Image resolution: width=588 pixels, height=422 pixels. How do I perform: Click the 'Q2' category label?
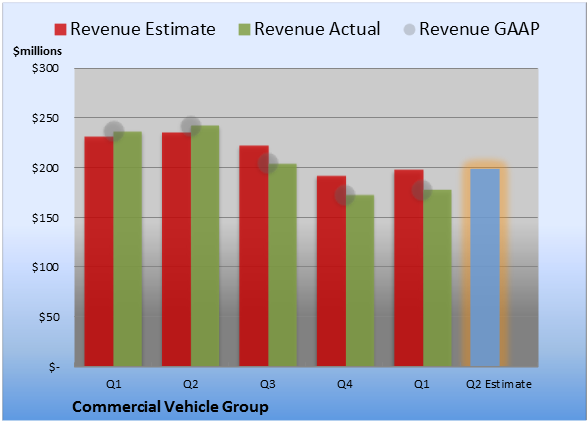coord(190,384)
